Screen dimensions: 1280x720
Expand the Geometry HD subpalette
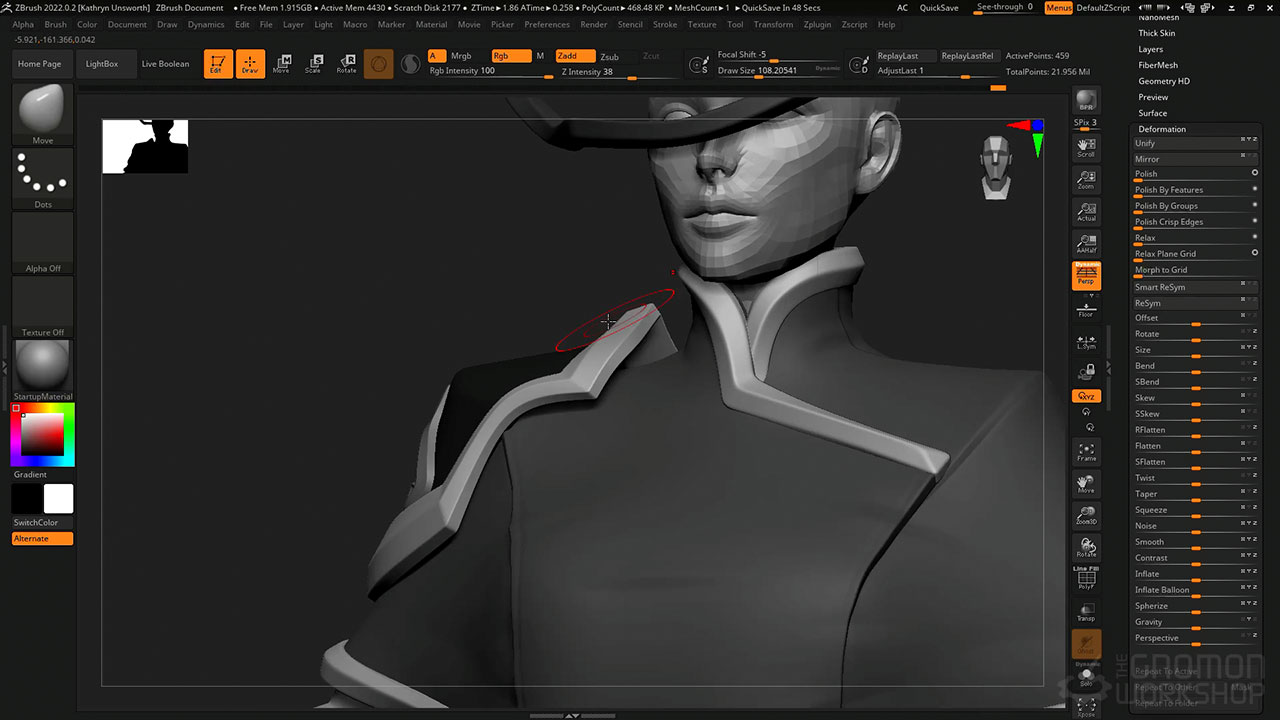click(x=1163, y=81)
